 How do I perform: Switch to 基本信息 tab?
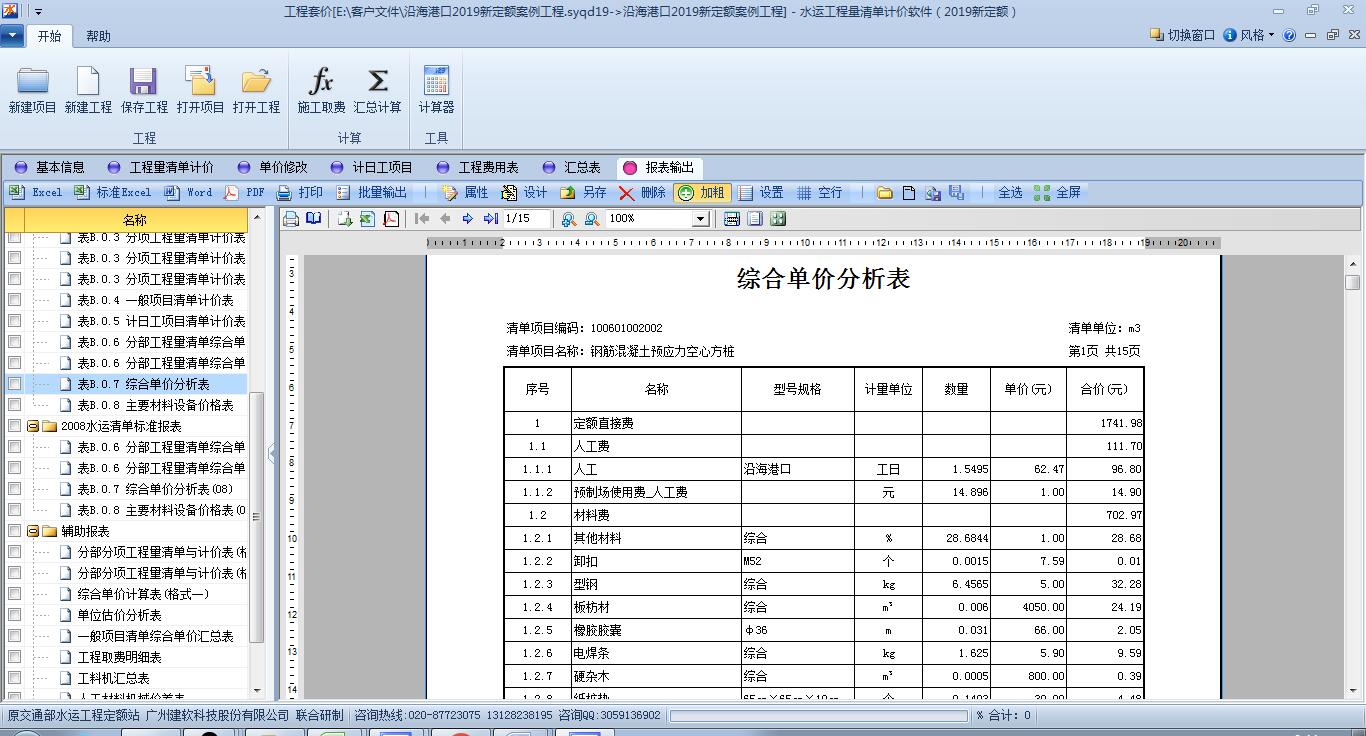point(50,167)
